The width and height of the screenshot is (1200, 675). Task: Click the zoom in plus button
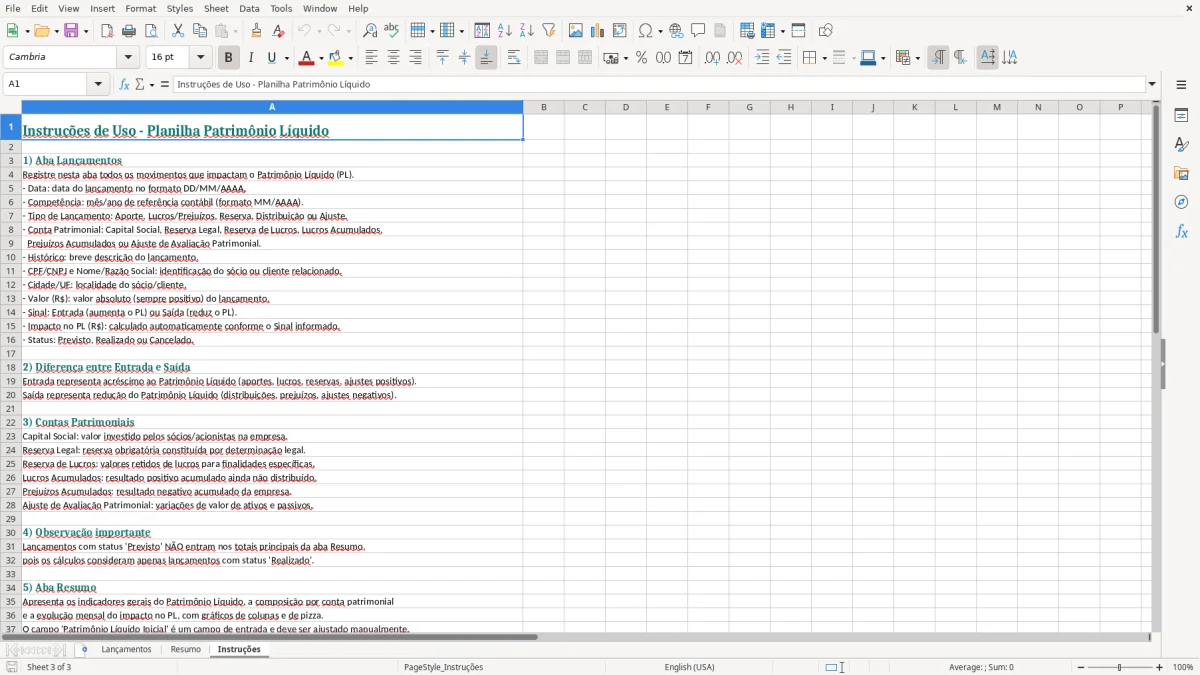[x=1160, y=667]
